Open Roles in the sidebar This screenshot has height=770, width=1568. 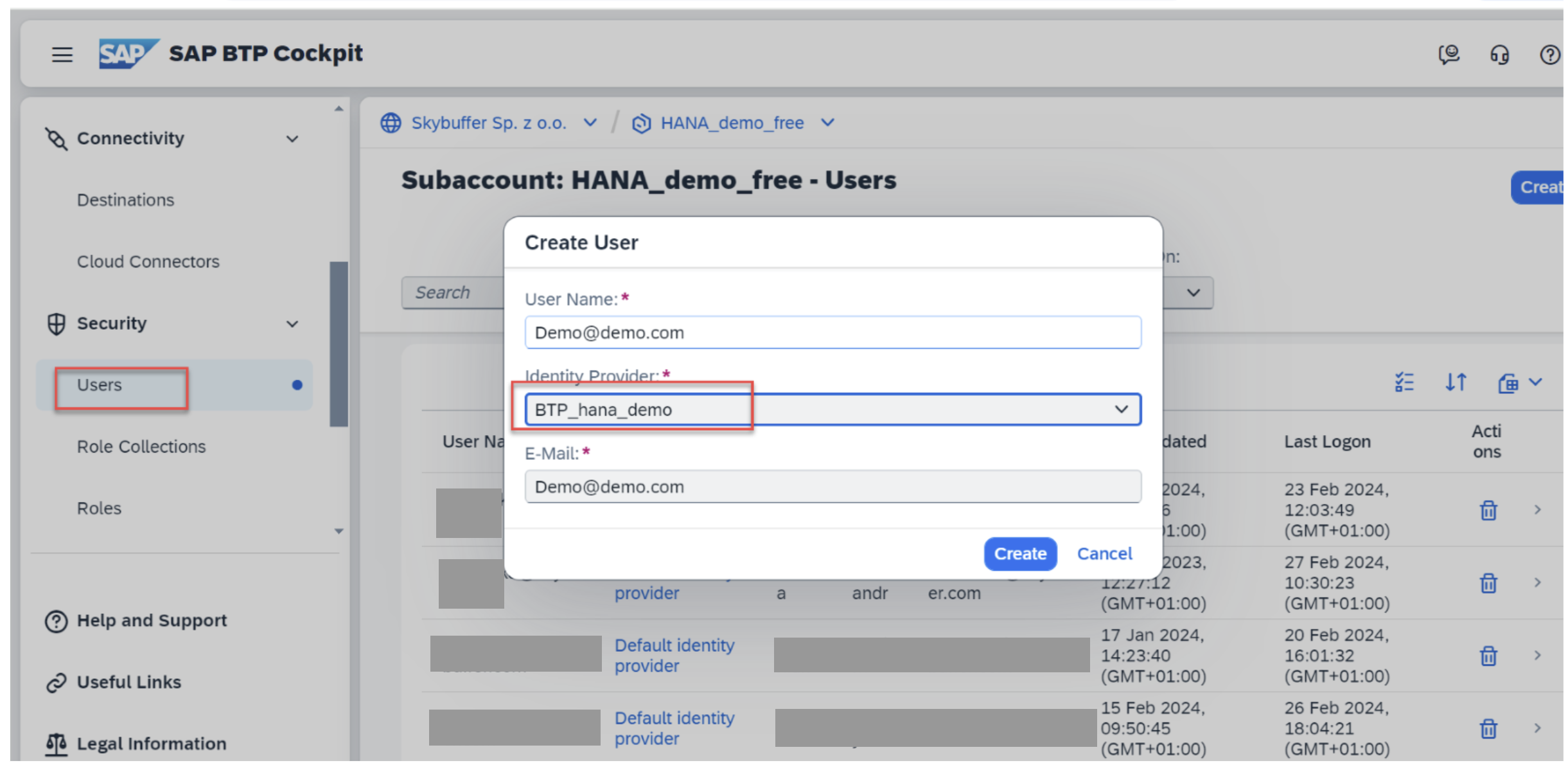pos(99,508)
